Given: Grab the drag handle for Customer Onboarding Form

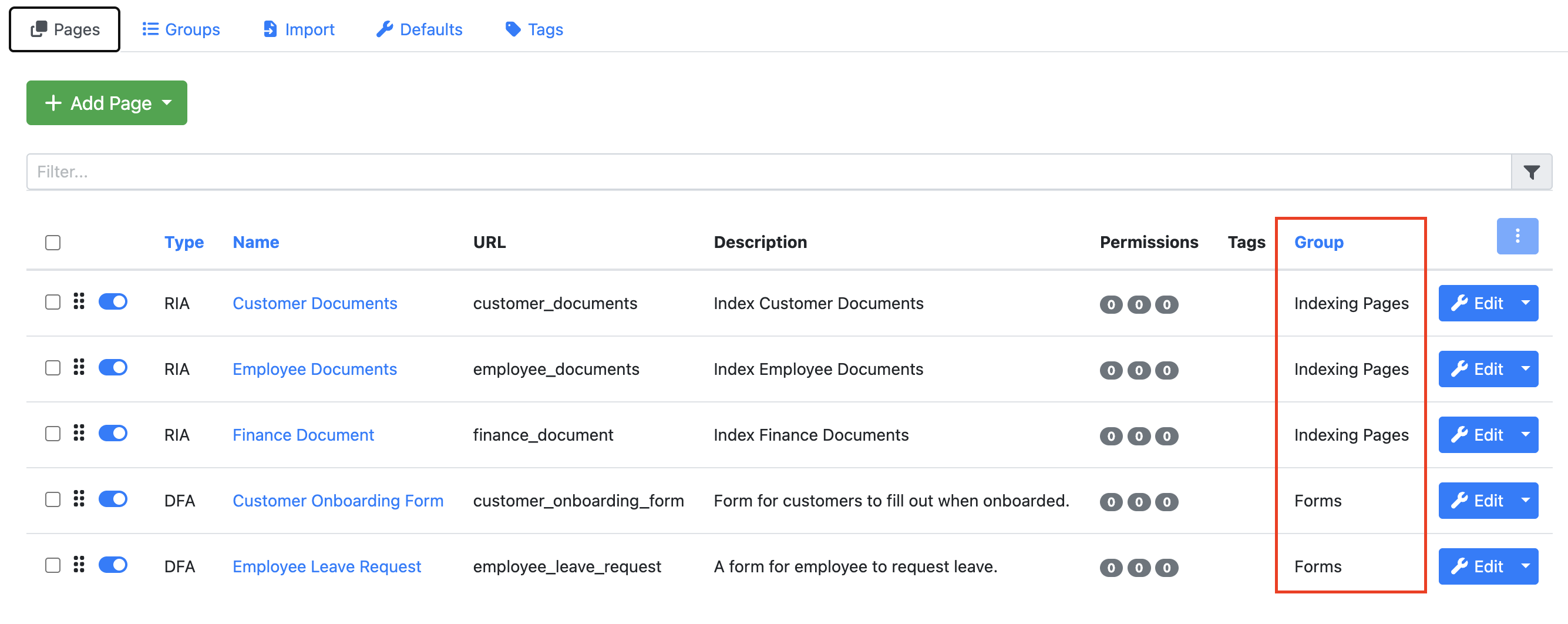Looking at the screenshot, I should [x=79, y=499].
